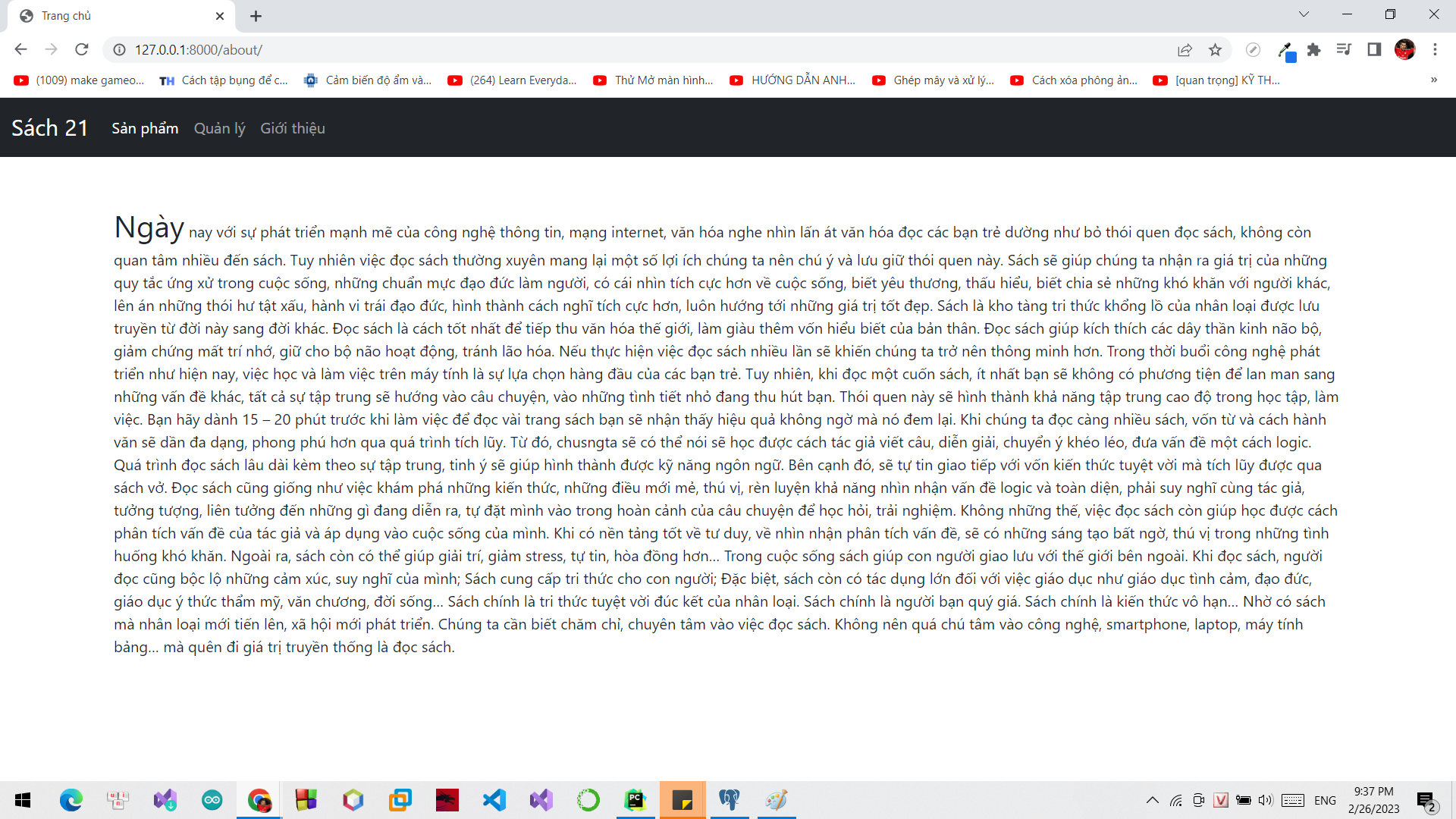
Task: Open the make gameo... bookmark
Action: 79,80
